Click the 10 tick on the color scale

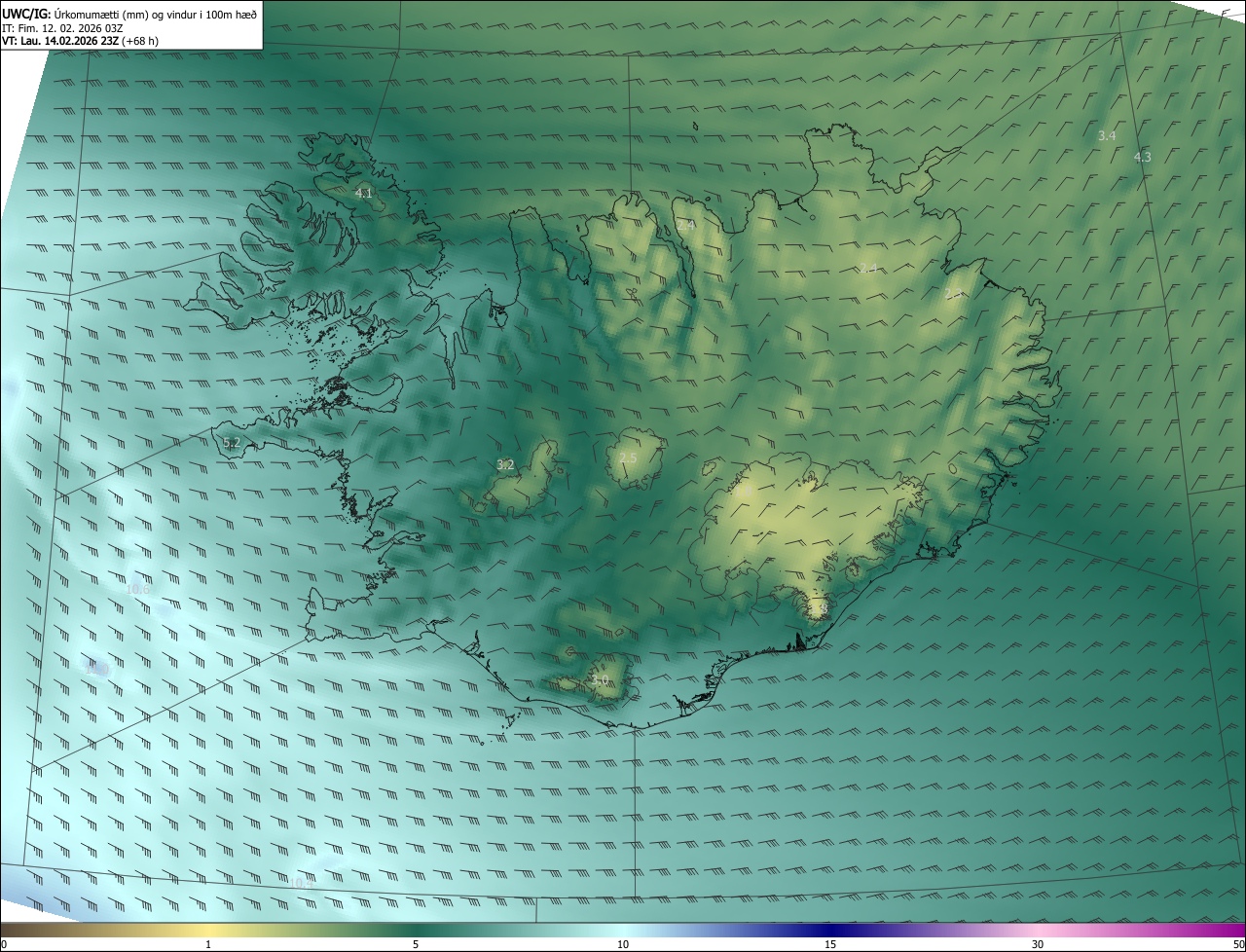623,944
